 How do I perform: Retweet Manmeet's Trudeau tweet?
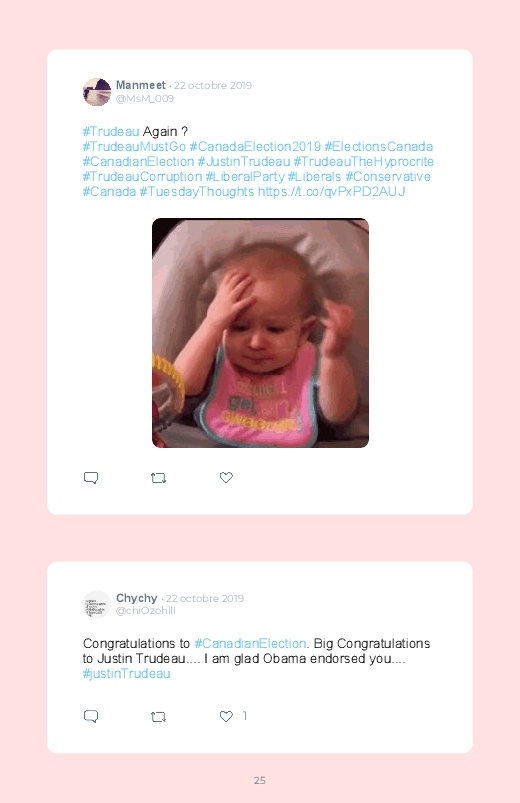(158, 478)
